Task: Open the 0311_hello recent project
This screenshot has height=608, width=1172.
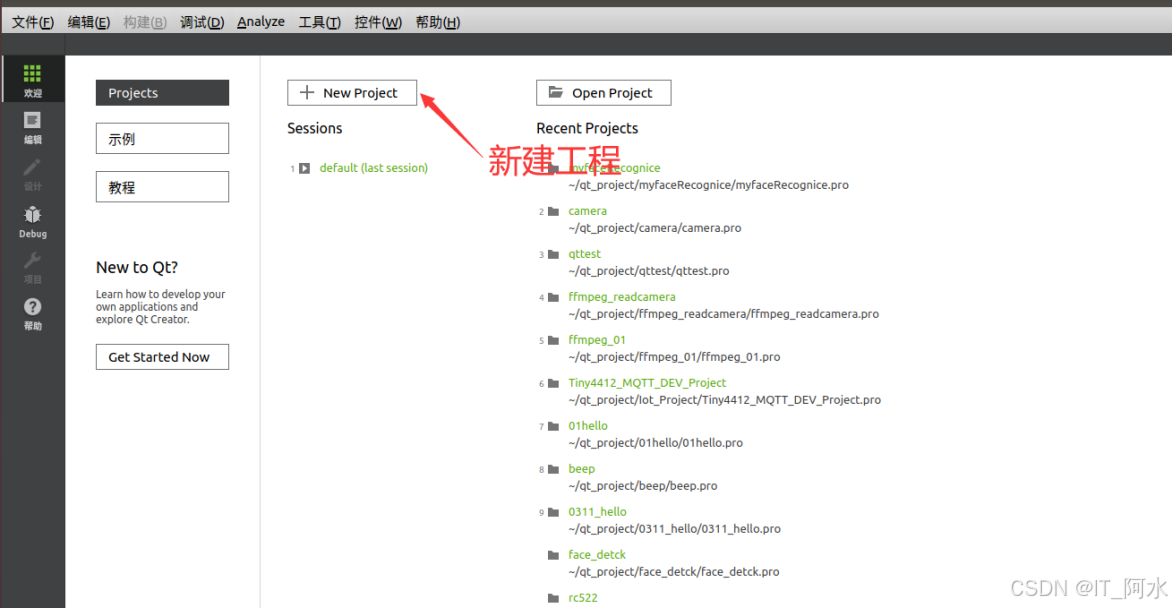Action: click(x=597, y=512)
